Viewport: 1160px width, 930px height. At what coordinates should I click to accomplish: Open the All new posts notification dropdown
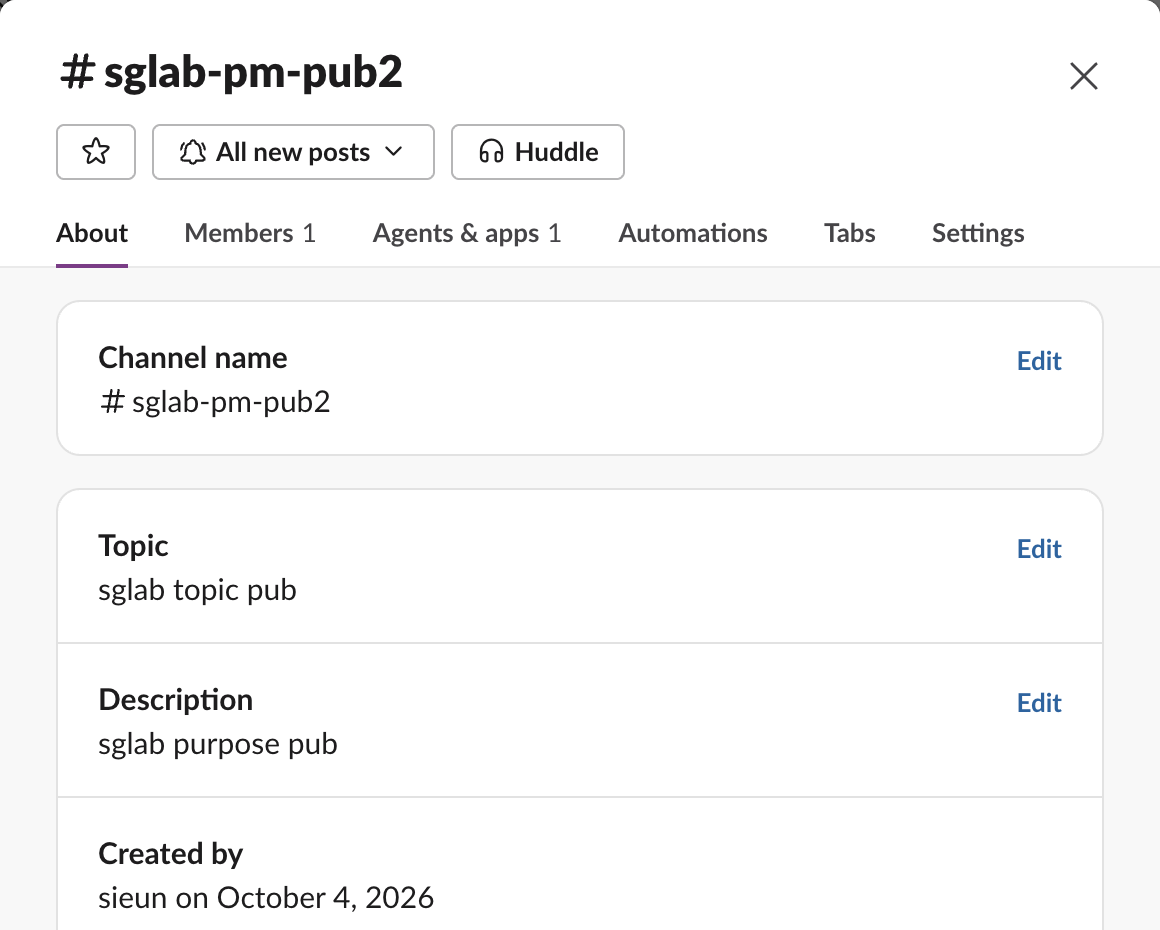point(293,152)
